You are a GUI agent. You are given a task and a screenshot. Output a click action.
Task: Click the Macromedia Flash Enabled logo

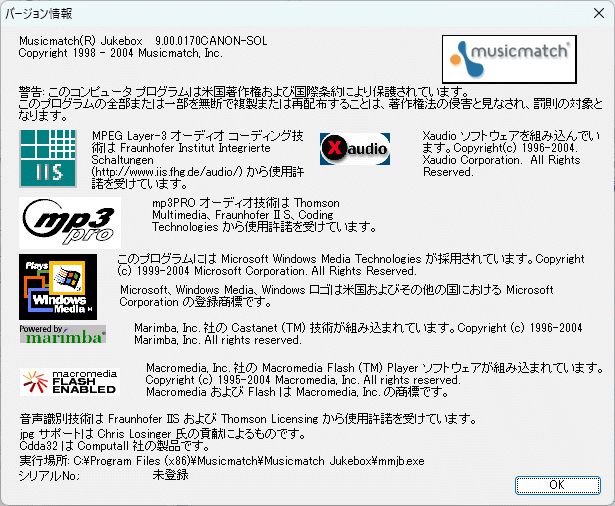pyautogui.click(x=70, y=382)
